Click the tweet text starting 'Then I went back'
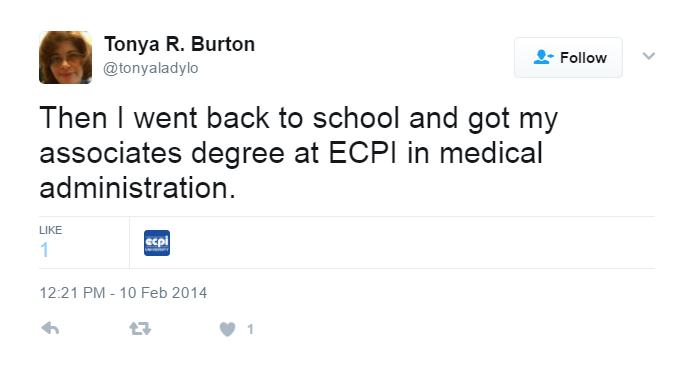695x370 pixels. point(298,153)
